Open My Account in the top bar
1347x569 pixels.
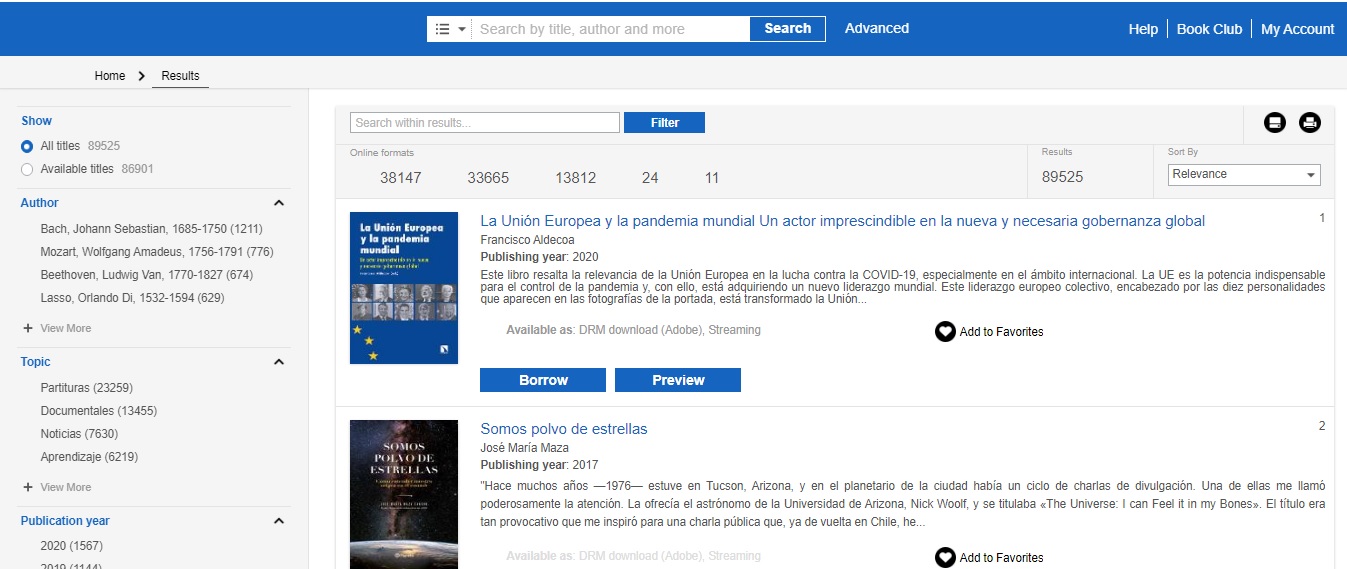tap(1297, 29)
